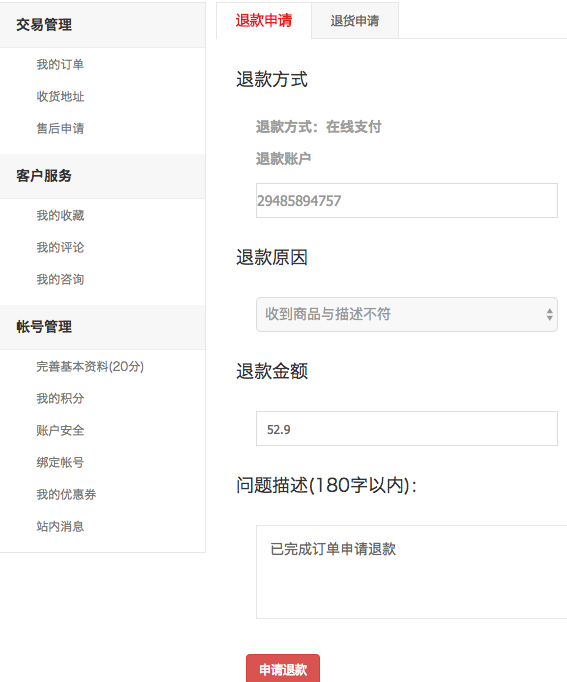
Task: Click dropdown arrows on refund reason select
Action: 550,314
